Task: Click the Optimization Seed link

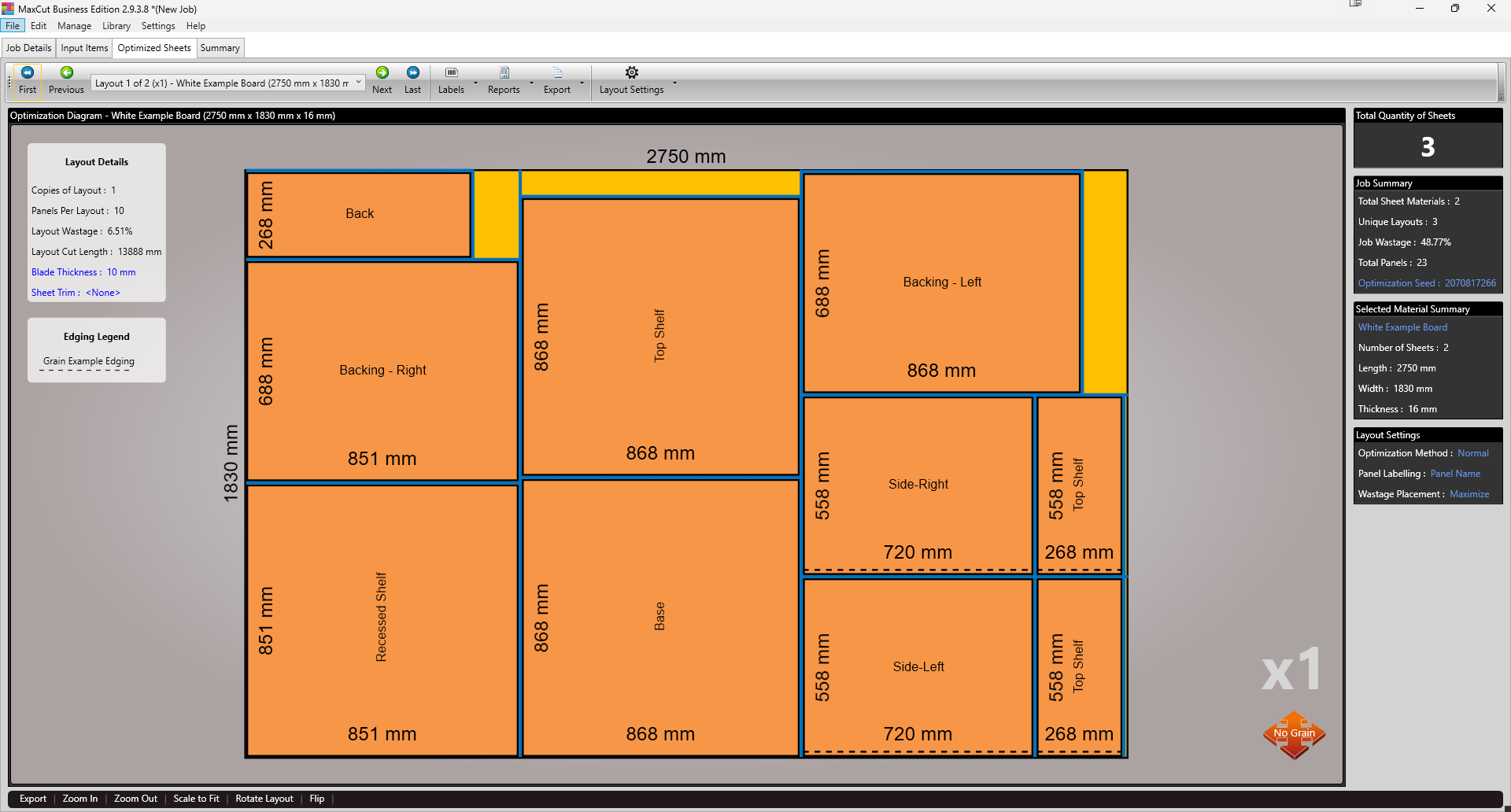Action: pyautogui.click(x=1427, y=283)
